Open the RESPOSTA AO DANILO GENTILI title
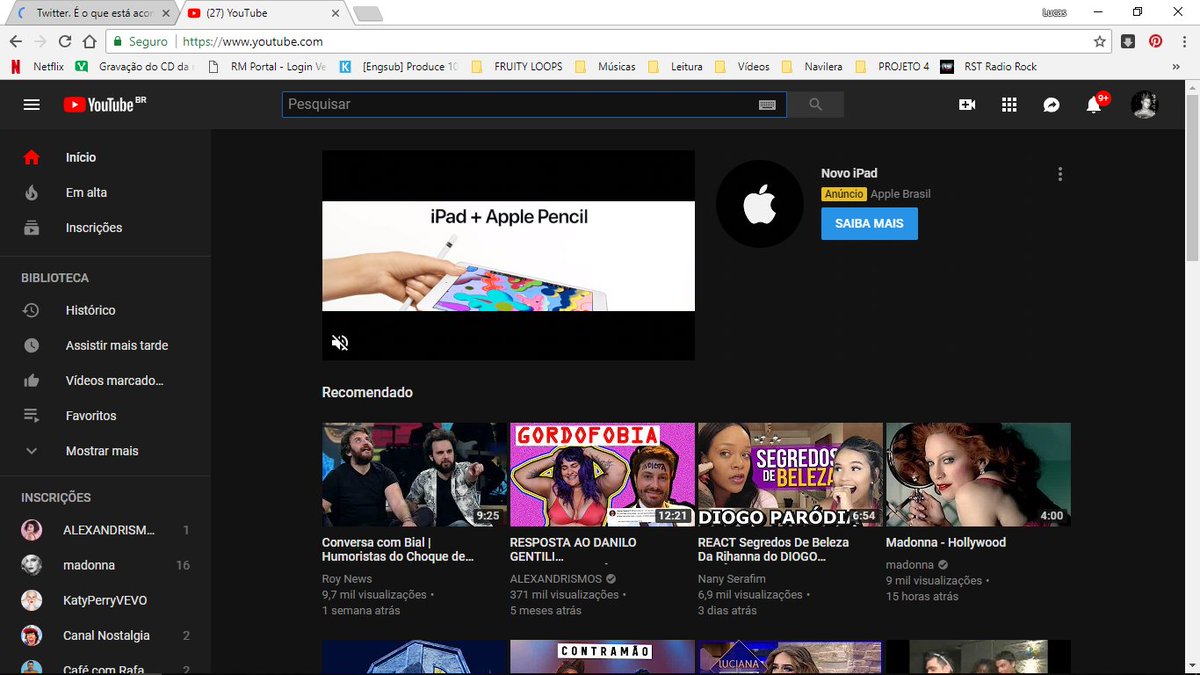 coord(573,549)
